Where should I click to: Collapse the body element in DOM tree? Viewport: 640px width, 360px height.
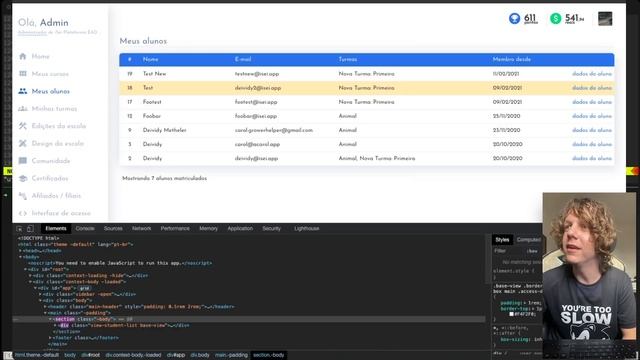click(x=20, y=257)
